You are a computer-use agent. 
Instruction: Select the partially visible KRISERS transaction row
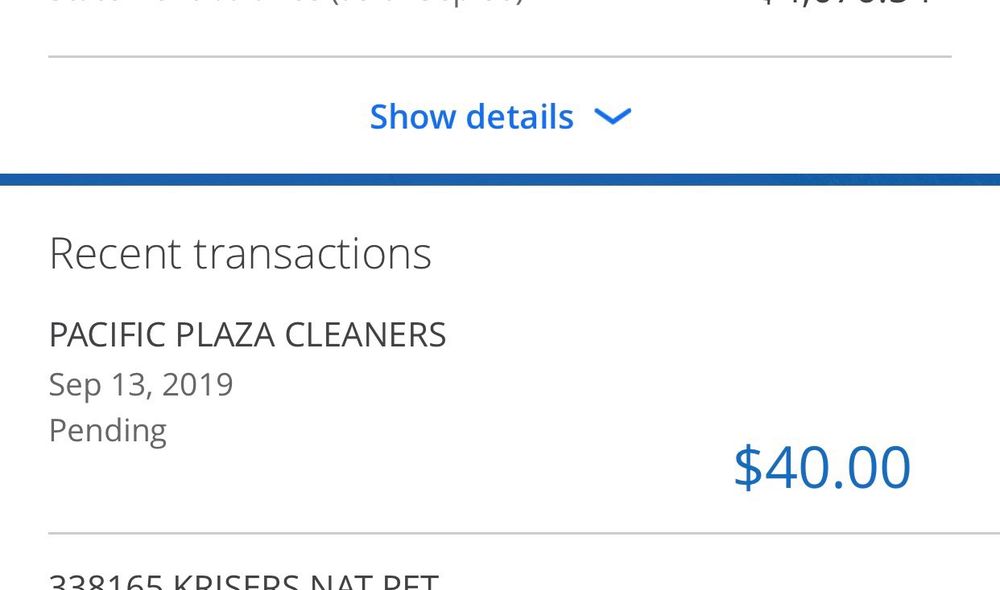coord(243,578)
